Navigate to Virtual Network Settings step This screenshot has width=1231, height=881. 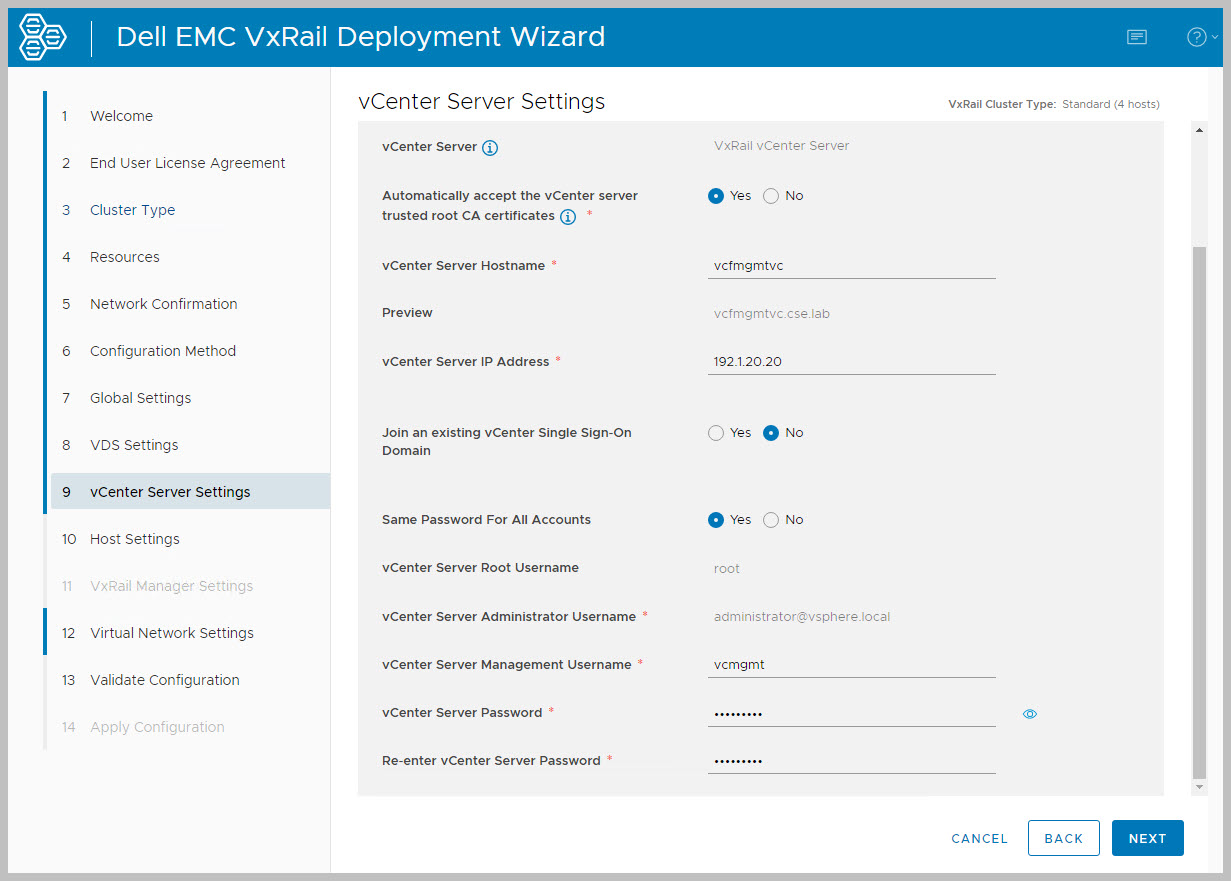click(171, 633)
